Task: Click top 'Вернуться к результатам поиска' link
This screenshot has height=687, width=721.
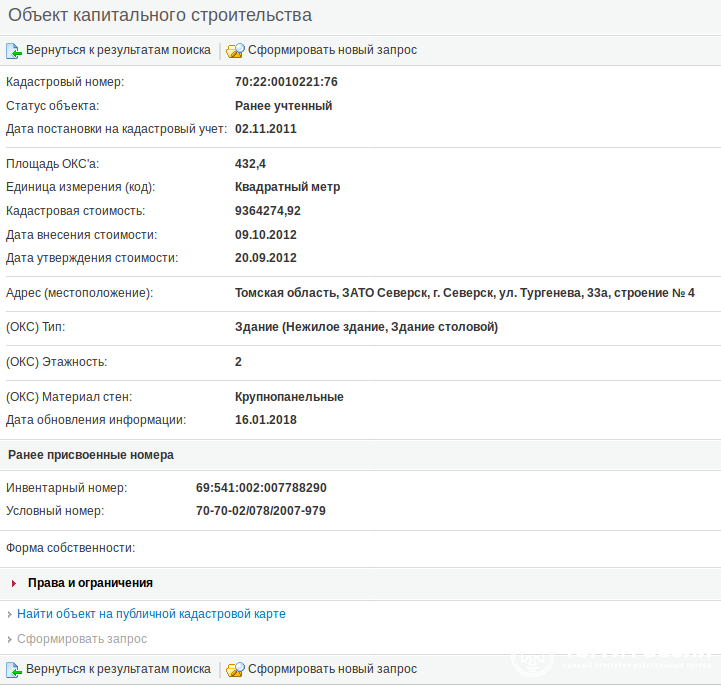Action: (x=118, y=50)
